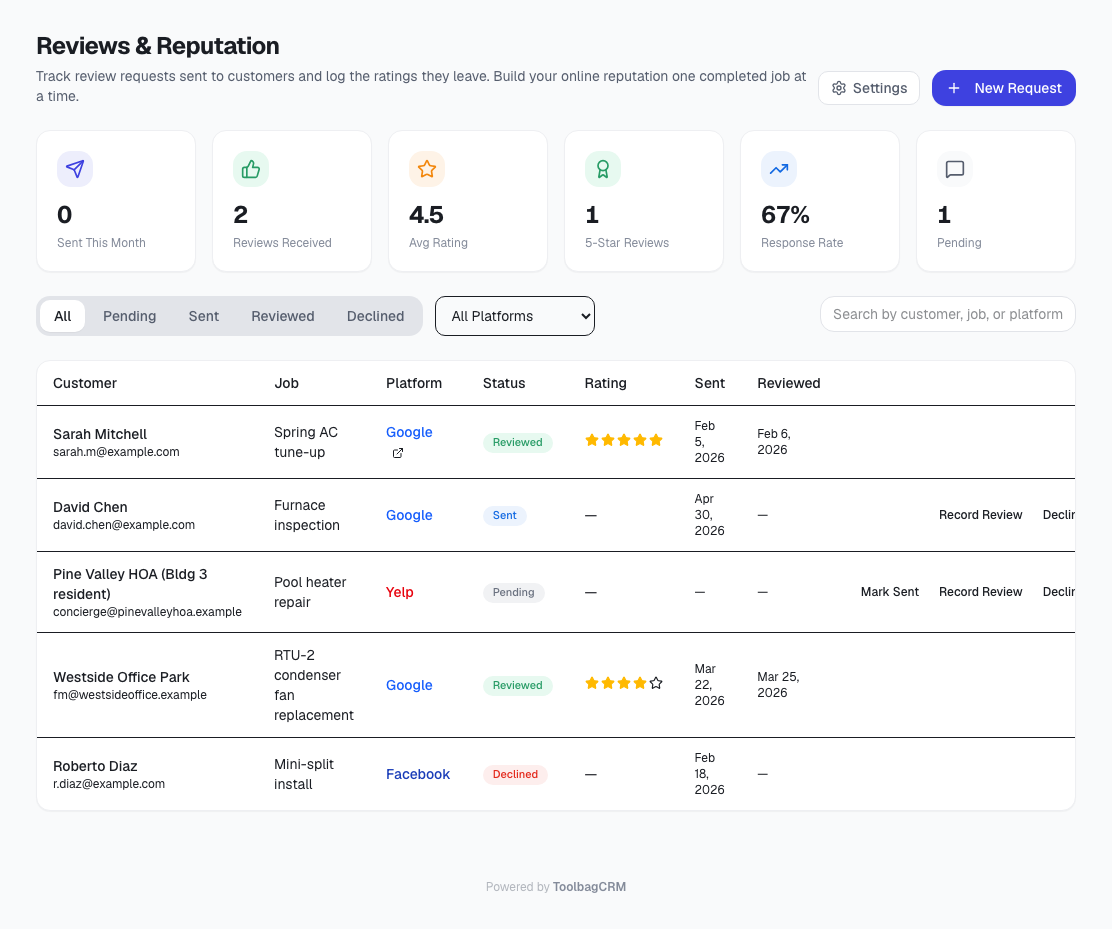
Task: Open the Settings button
Action: pyautogui.click(x=869, y=88)
